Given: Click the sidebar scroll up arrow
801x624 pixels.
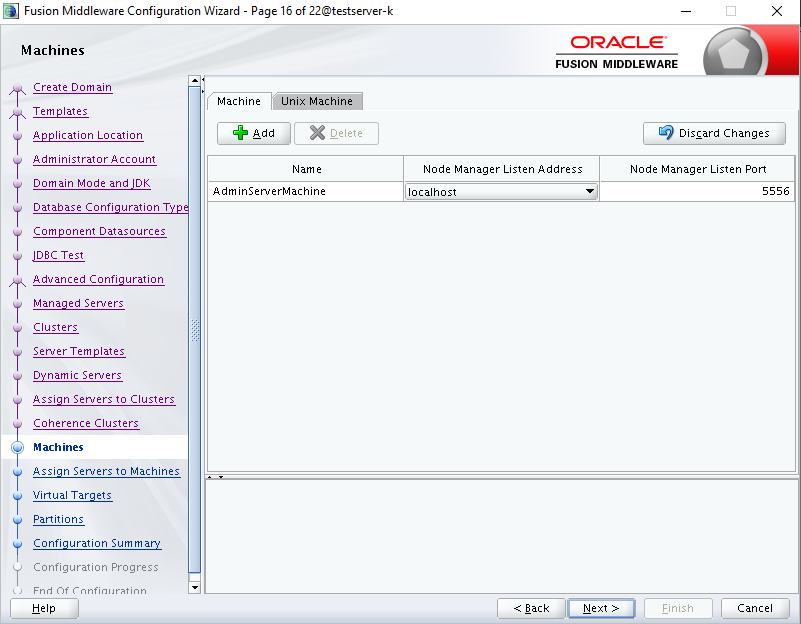Looking at the screenshot, I should tap(194, 81).
